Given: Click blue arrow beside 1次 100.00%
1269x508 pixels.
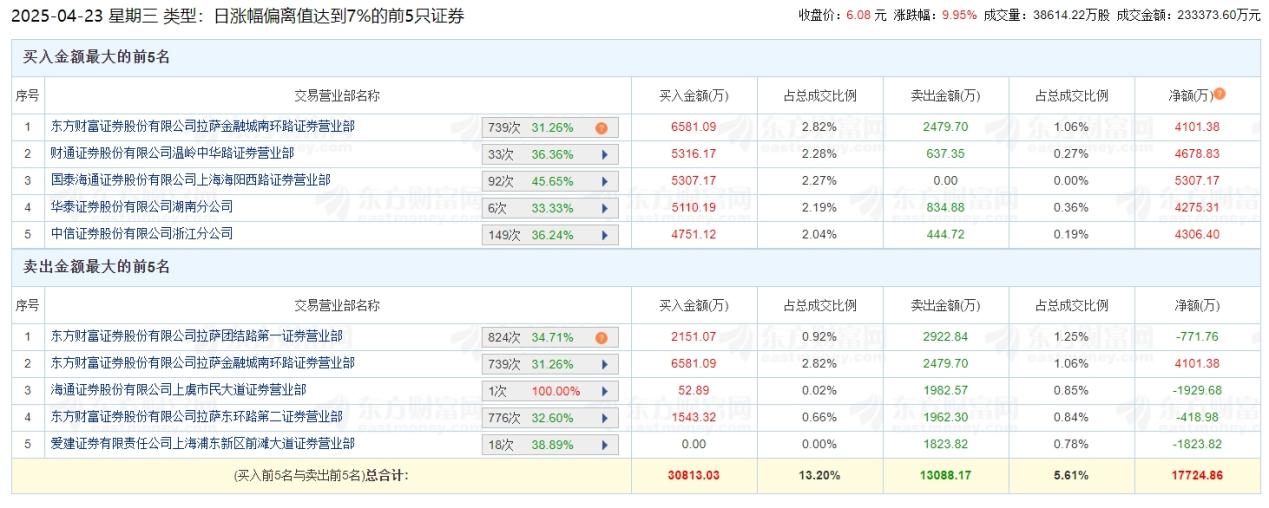Looking at the screenshot, I should [604, 391].
